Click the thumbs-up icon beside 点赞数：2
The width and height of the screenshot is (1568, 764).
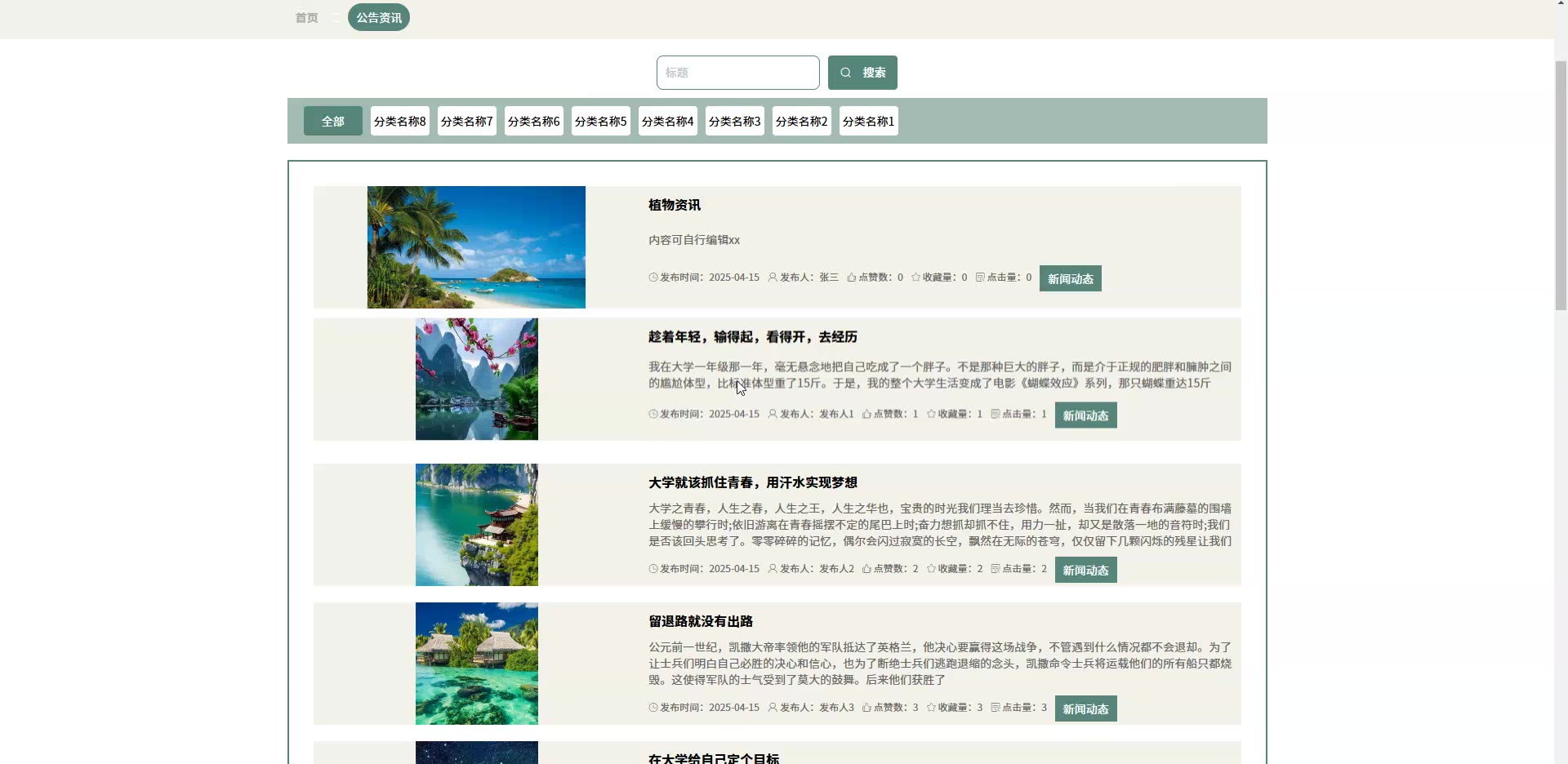coord(866,569)
